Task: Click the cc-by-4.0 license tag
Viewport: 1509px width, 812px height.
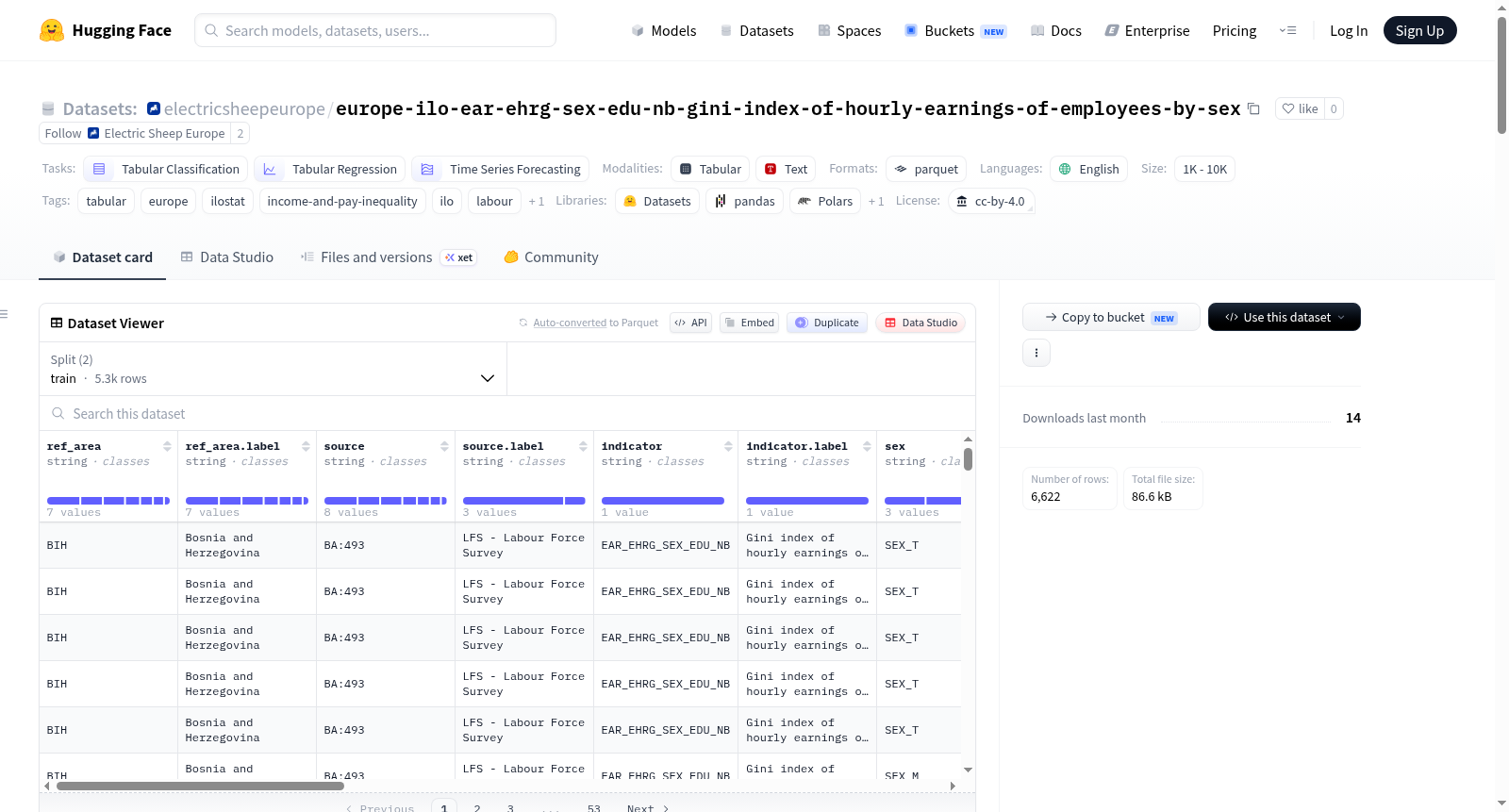Action: pos(990,201)
